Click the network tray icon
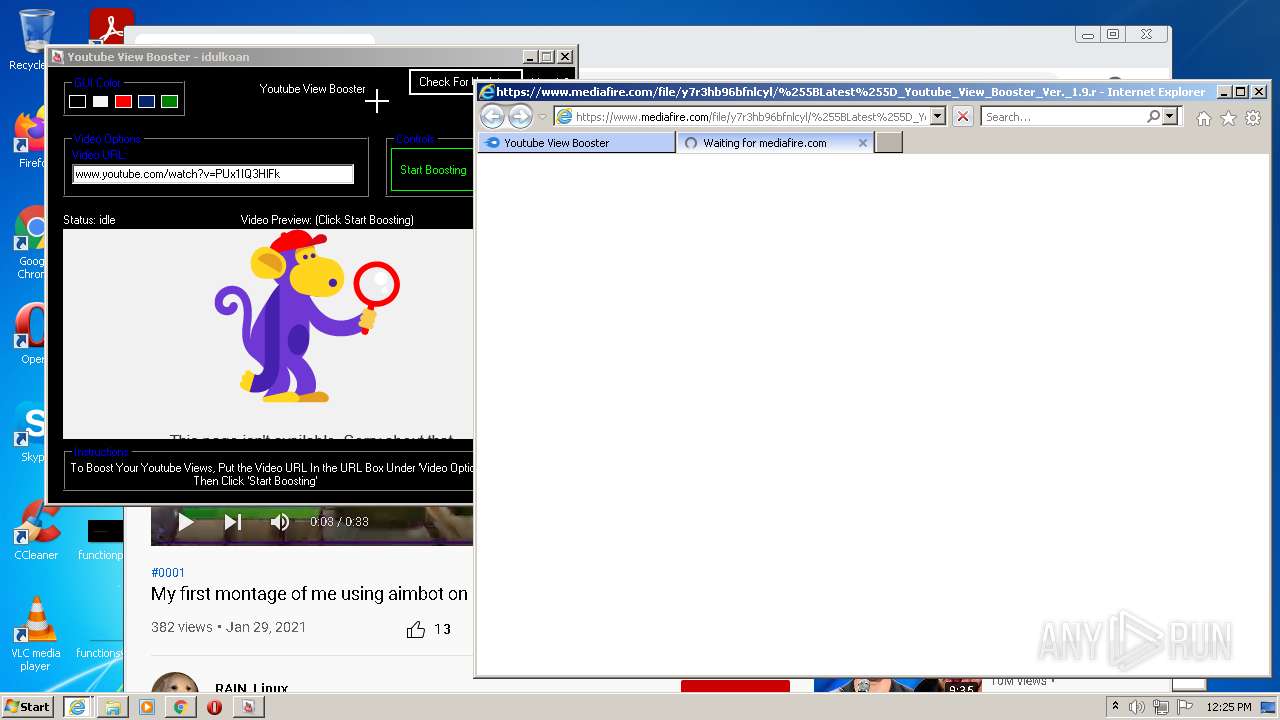Screen dimensions: 1280x720 click(1161, 707)
